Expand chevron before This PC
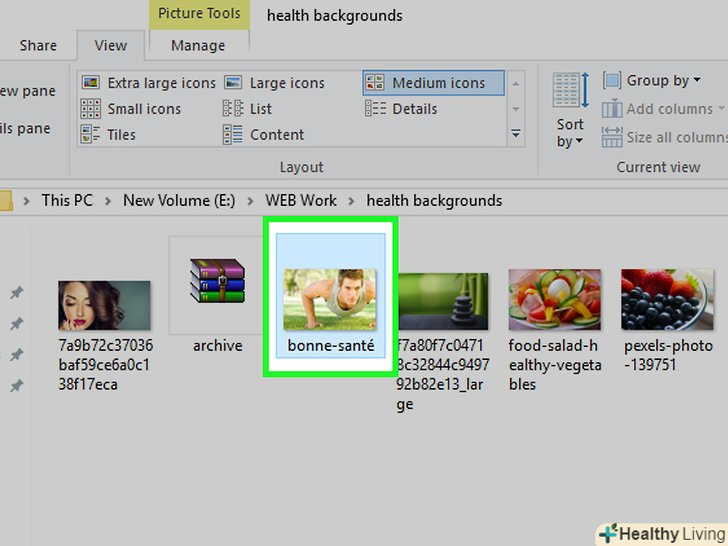This screenshot has height=546, width=728. click(26, 201)
